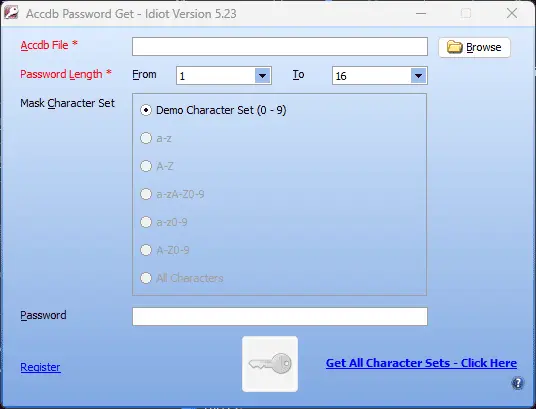
Task: Click the Accdb File label
Action: (49, 45)
